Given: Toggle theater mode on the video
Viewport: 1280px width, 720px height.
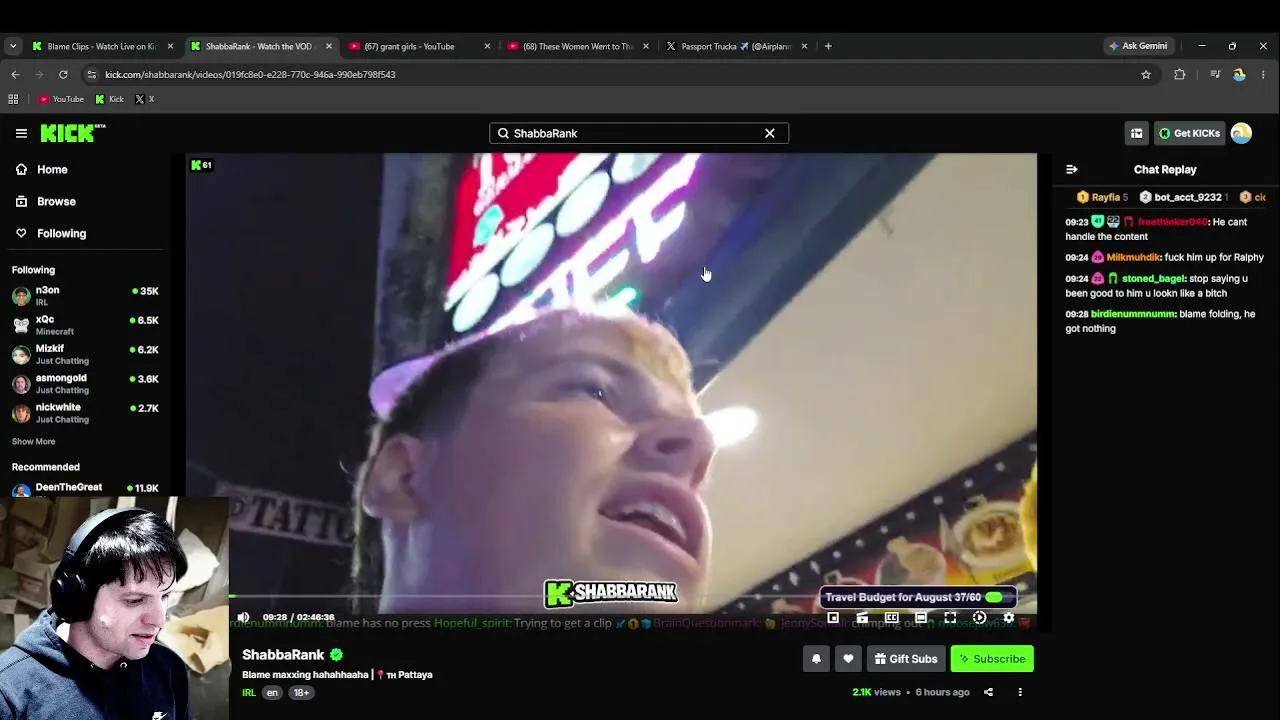Looking at the screenshot, I should coord(921,618).
